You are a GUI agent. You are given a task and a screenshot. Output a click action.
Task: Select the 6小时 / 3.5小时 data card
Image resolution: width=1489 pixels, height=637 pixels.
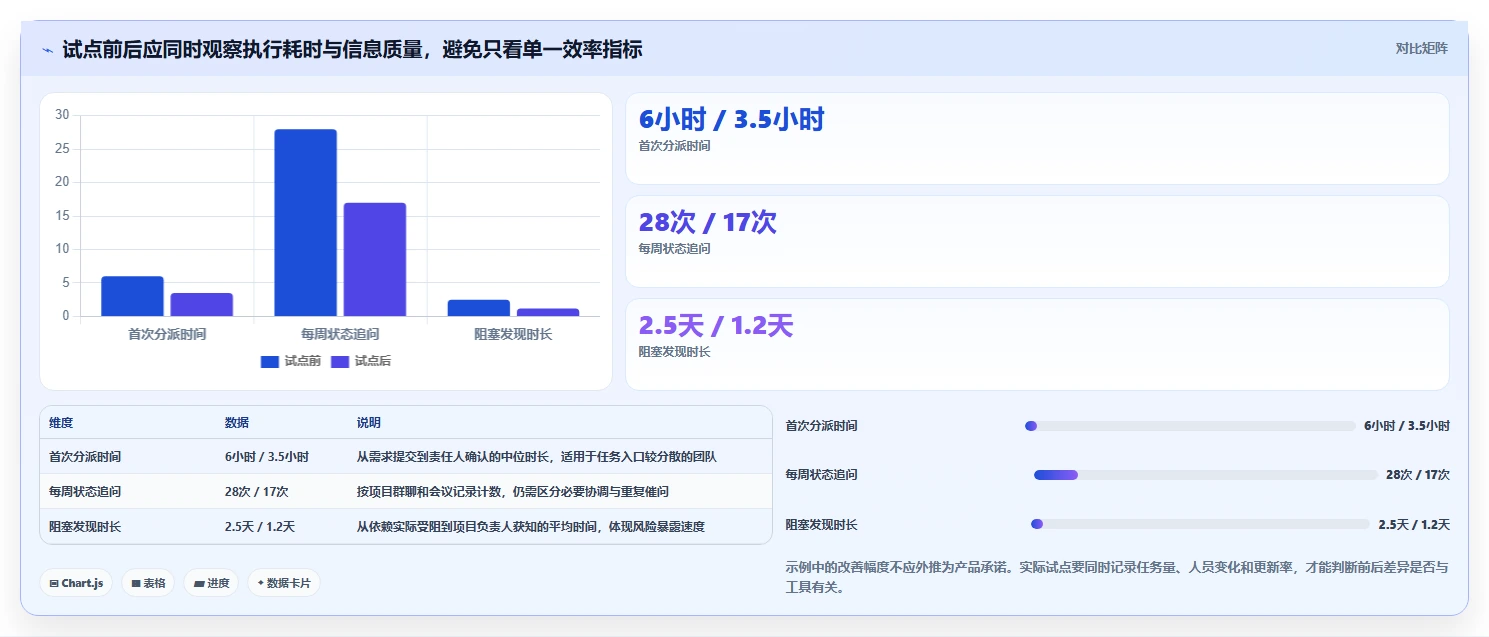[1037, 138]
